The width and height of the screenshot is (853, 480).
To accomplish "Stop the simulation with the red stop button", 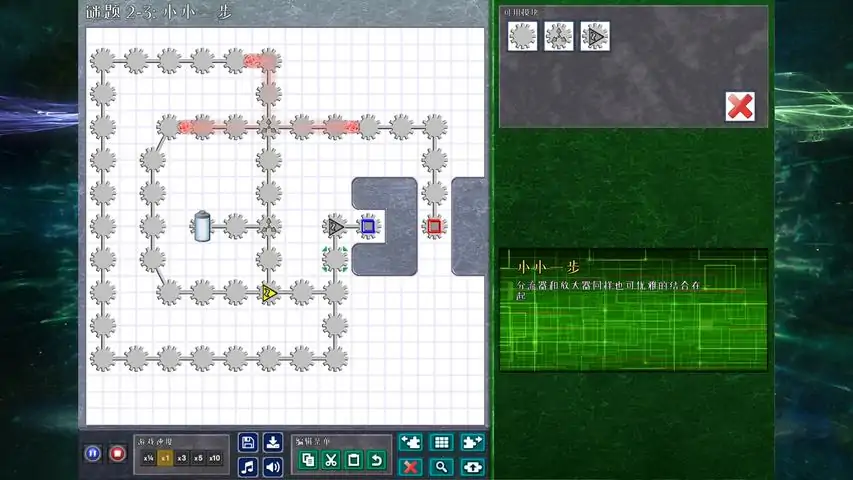I will (x=117, y=453).
